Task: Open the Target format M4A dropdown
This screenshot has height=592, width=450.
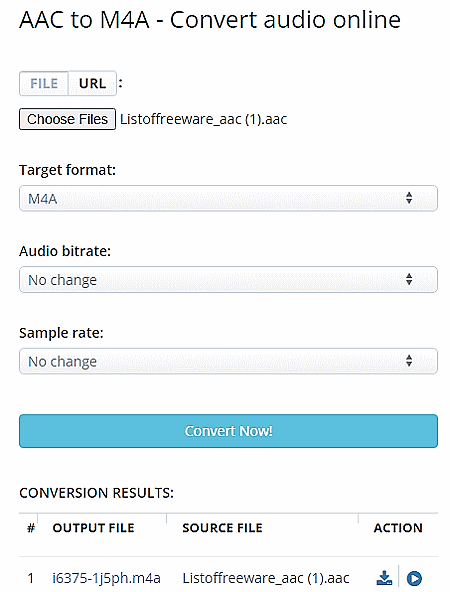Action: point(228,198)
